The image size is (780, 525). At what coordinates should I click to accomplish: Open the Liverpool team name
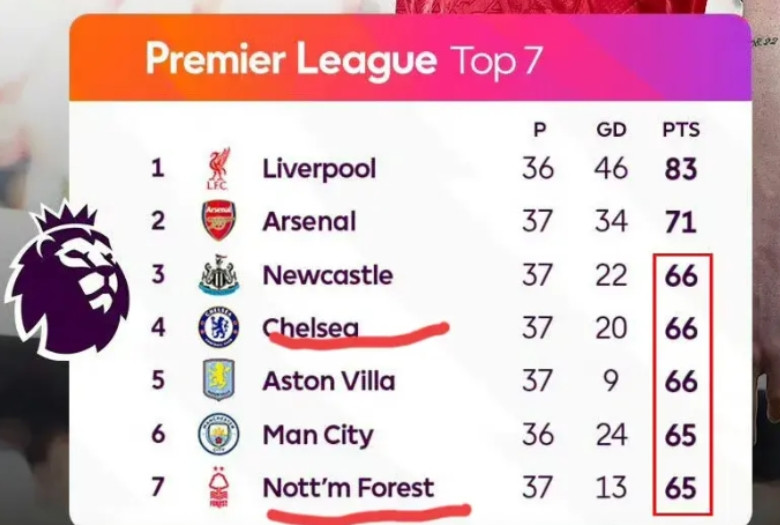[319, 169]
